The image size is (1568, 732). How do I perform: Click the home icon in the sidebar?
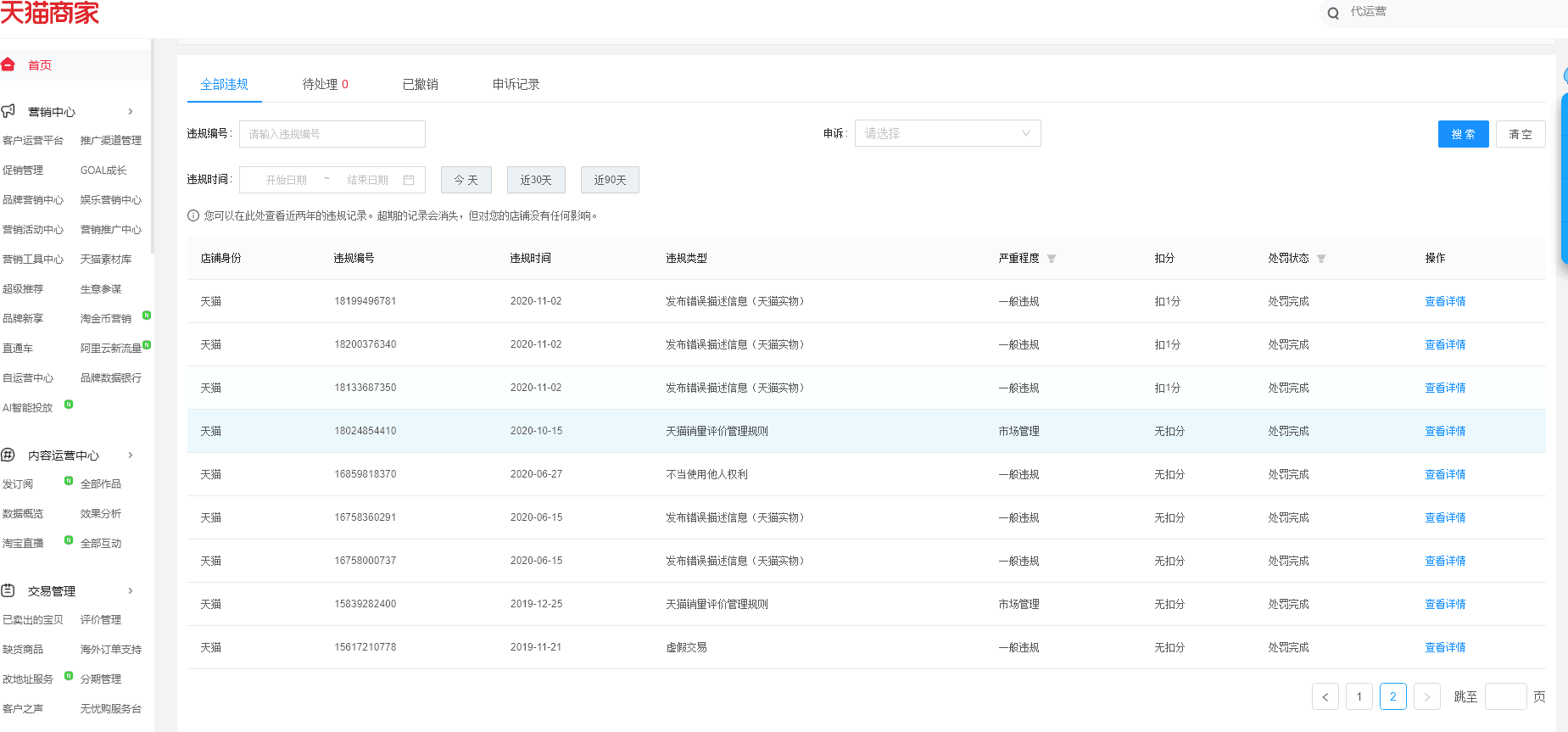pyautogui.click(x=8, y=64)
